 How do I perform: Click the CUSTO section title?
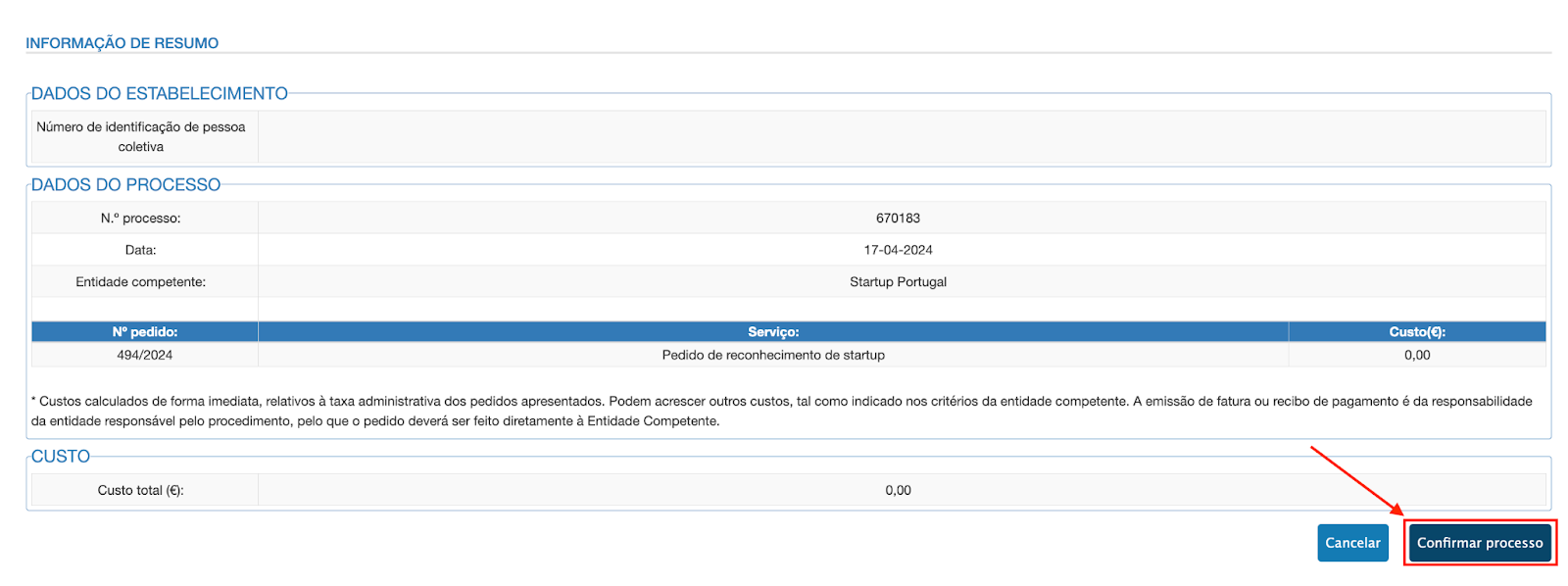coord(61,456)
